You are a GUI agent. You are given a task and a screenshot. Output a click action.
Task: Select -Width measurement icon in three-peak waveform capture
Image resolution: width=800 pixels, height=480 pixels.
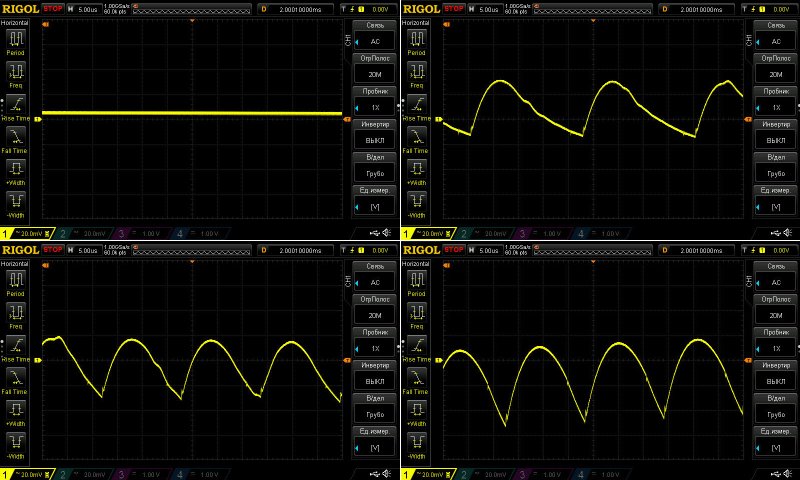[415, 201]
